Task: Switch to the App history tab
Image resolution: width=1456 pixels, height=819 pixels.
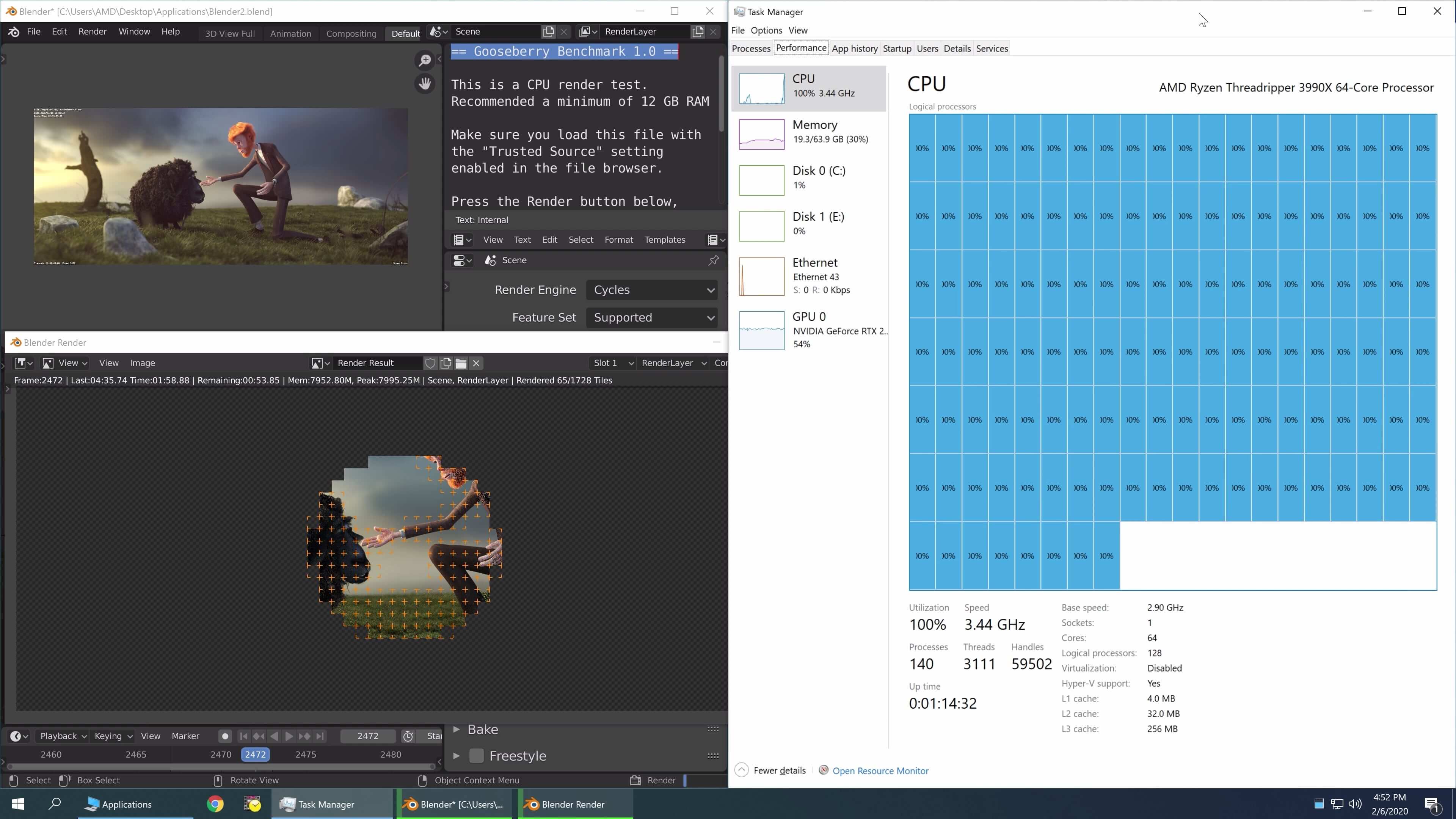Action: pos(854,49)
